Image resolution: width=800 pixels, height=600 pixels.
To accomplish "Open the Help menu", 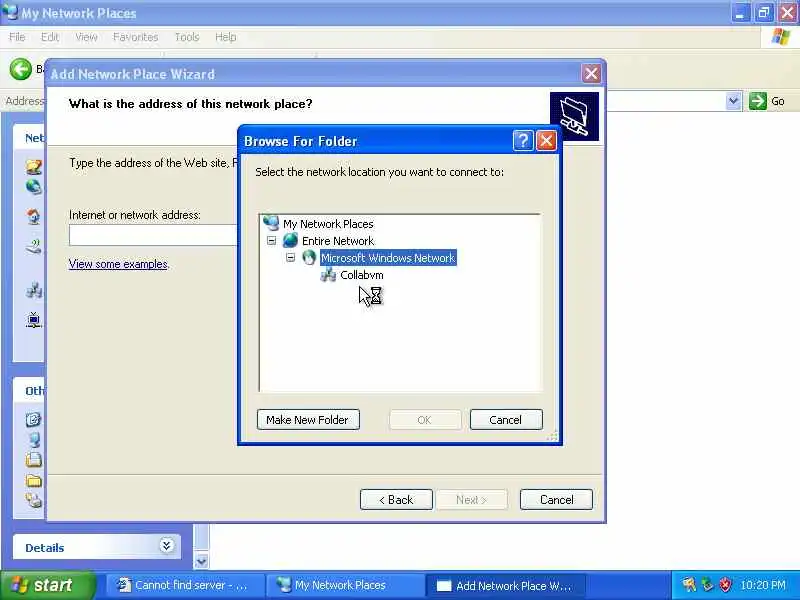I will 226,37.
